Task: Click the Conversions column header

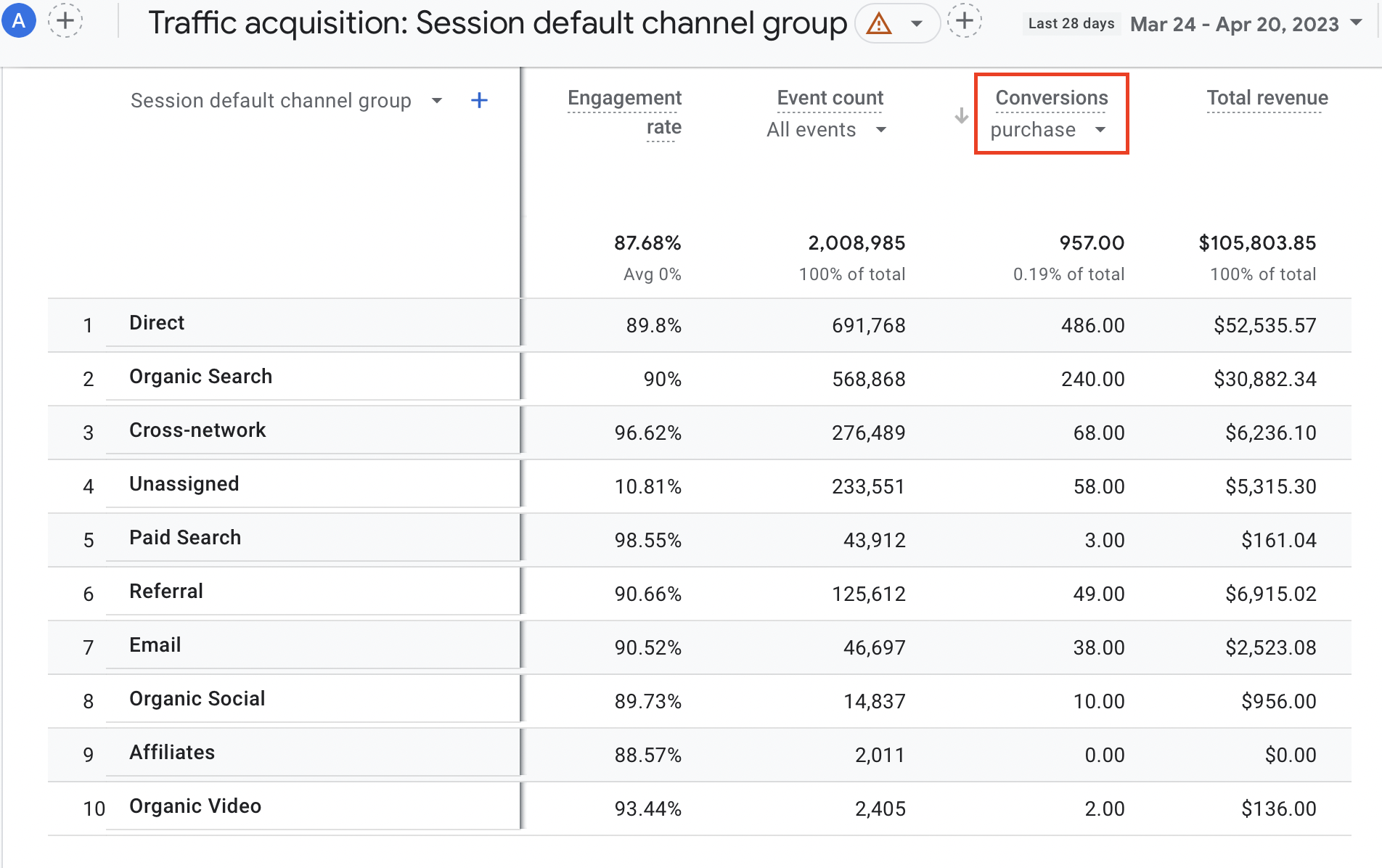Action: (x=1051, y=98)
